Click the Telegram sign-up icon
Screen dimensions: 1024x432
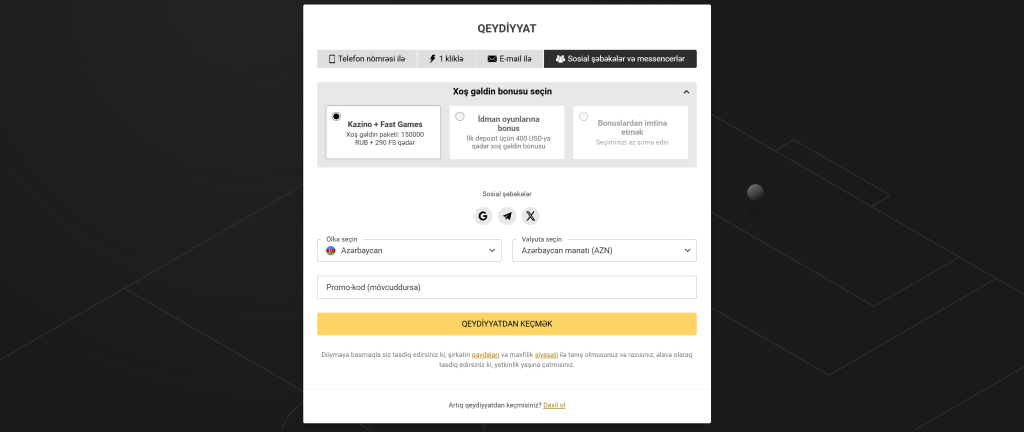[507, 216]
